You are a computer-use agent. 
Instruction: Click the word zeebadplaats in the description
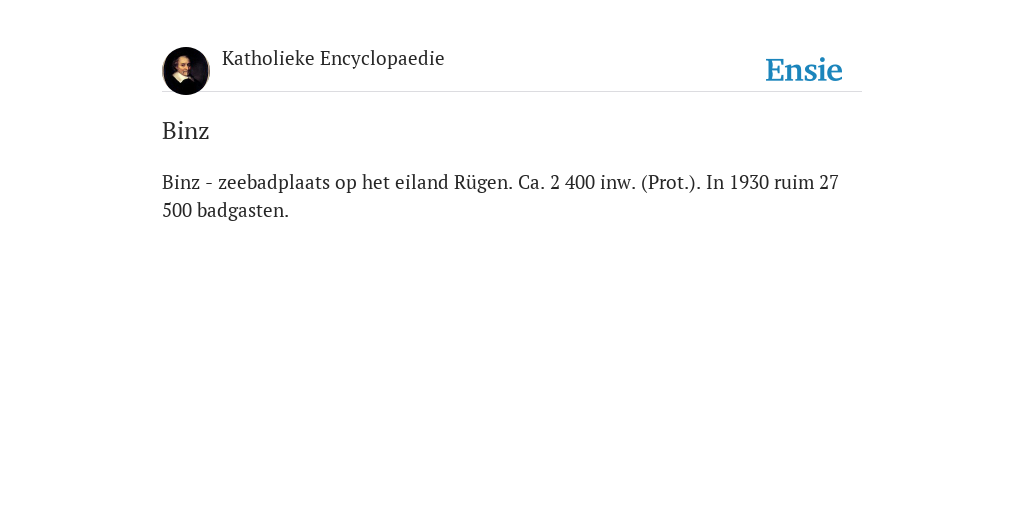coord(274,183)
